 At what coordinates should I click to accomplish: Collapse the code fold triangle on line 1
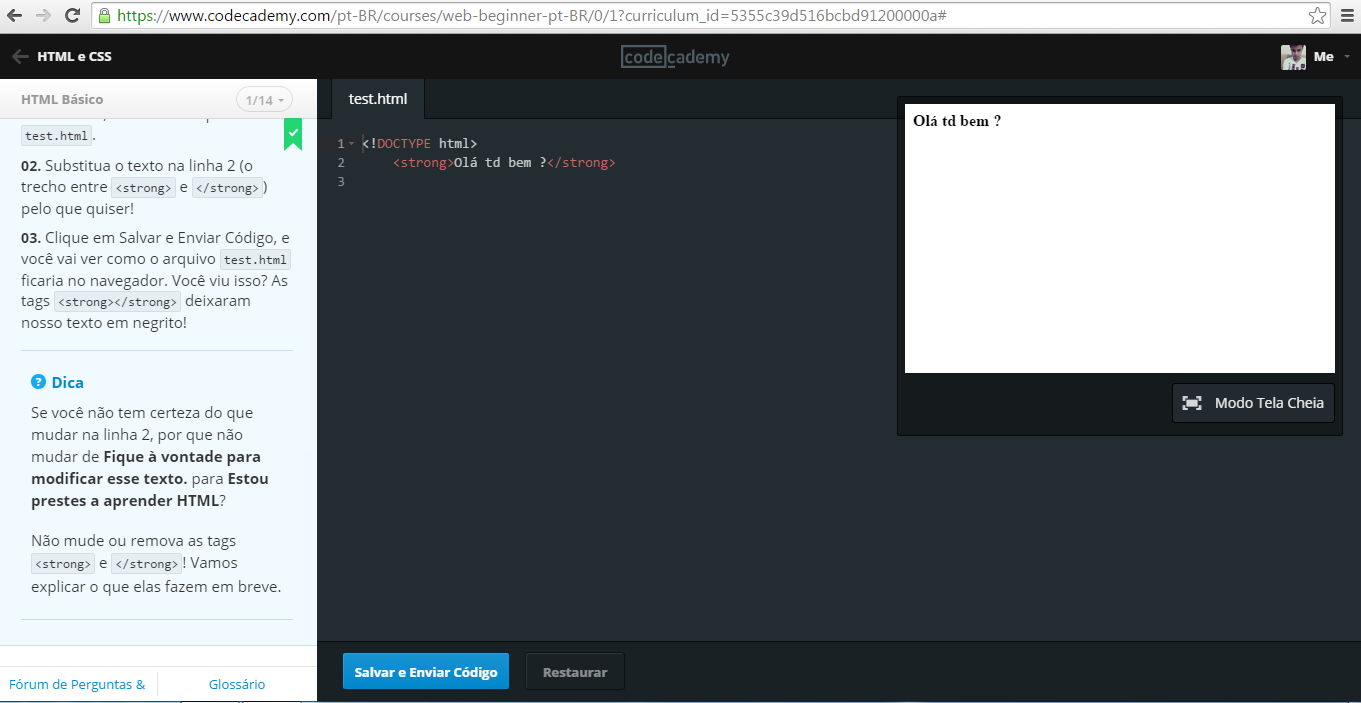(351, 143)
